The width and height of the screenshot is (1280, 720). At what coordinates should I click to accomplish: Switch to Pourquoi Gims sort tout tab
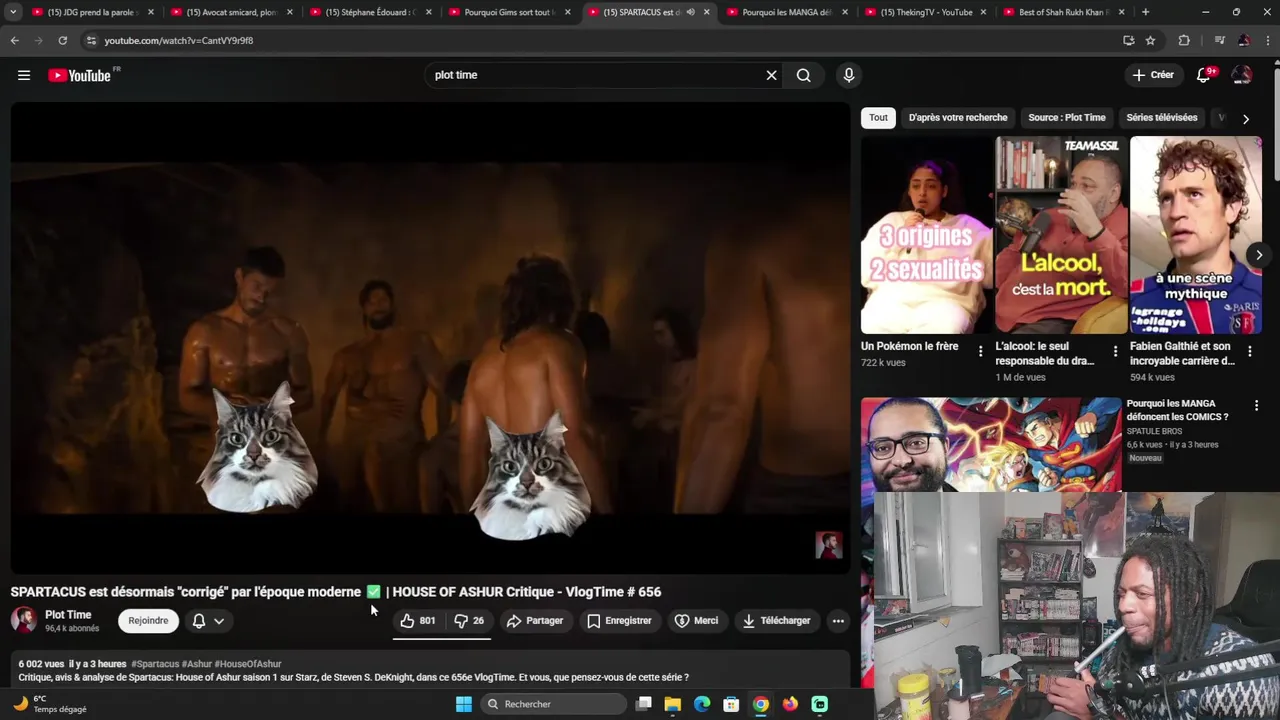pos(509,12)
